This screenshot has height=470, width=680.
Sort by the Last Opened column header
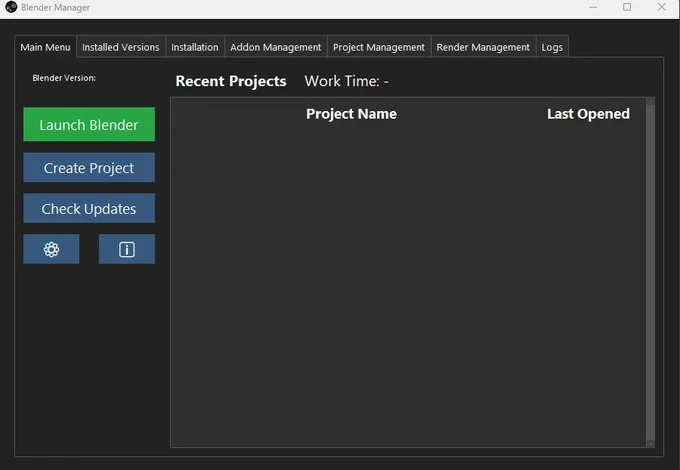pos(588,114)
